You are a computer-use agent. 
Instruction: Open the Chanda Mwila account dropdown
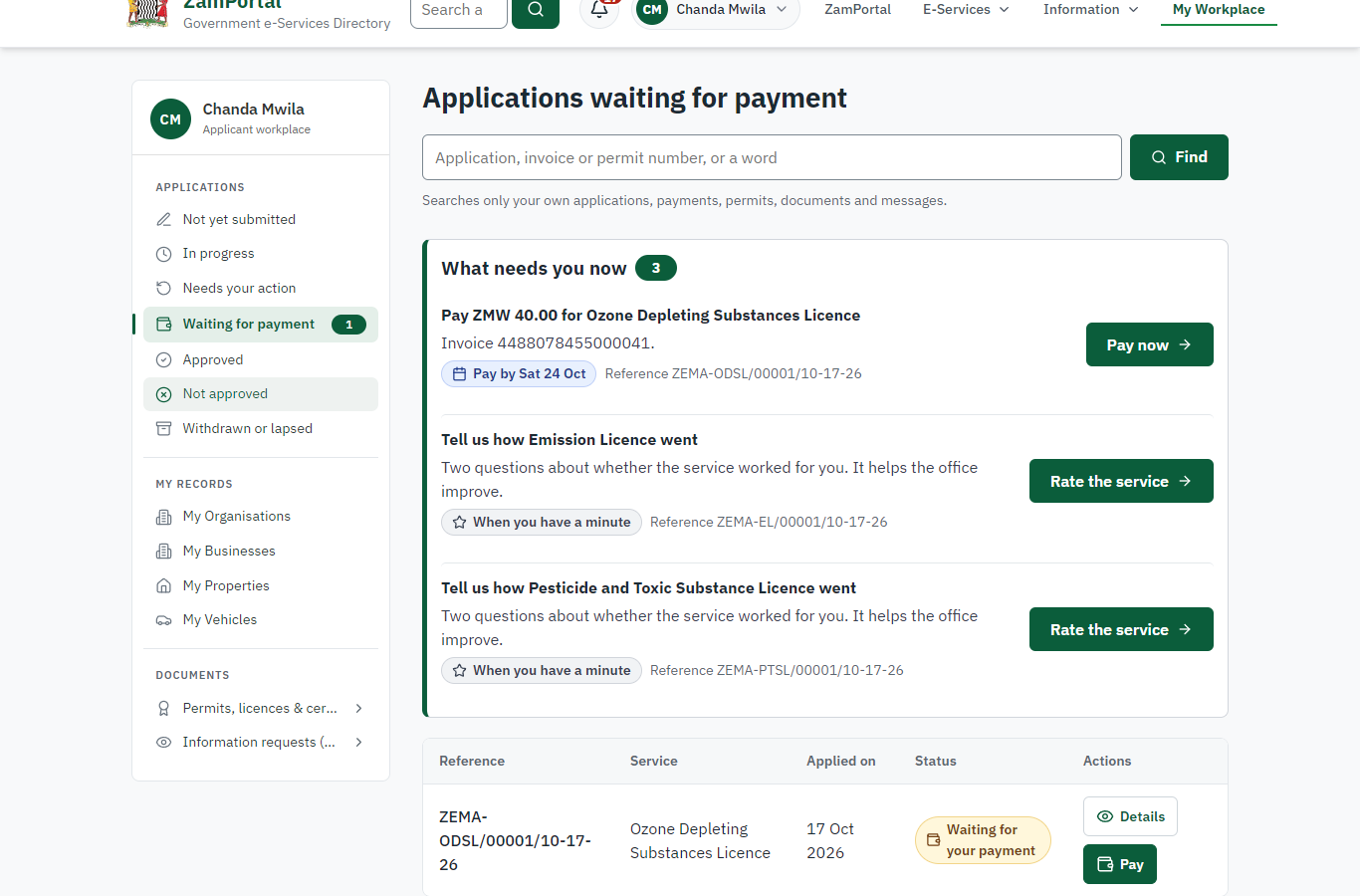tap(716, 10)
